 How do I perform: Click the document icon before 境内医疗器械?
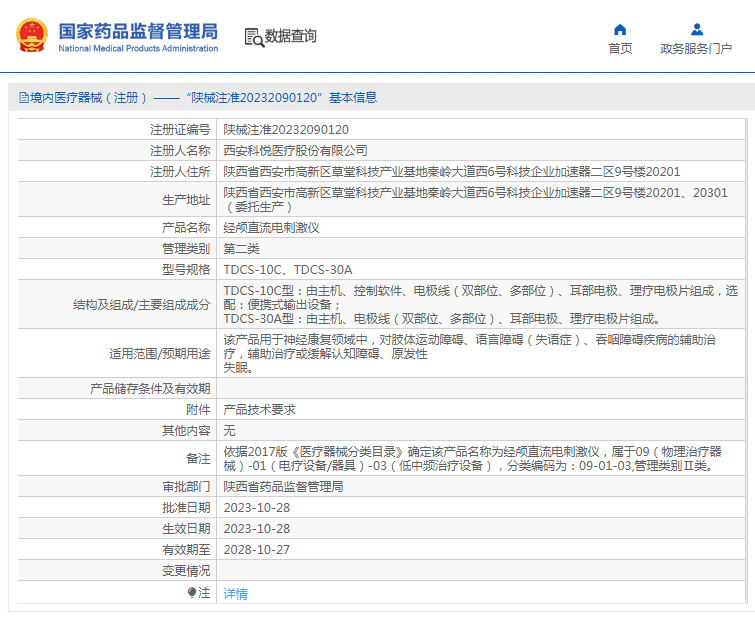click(x=24, y=98)
